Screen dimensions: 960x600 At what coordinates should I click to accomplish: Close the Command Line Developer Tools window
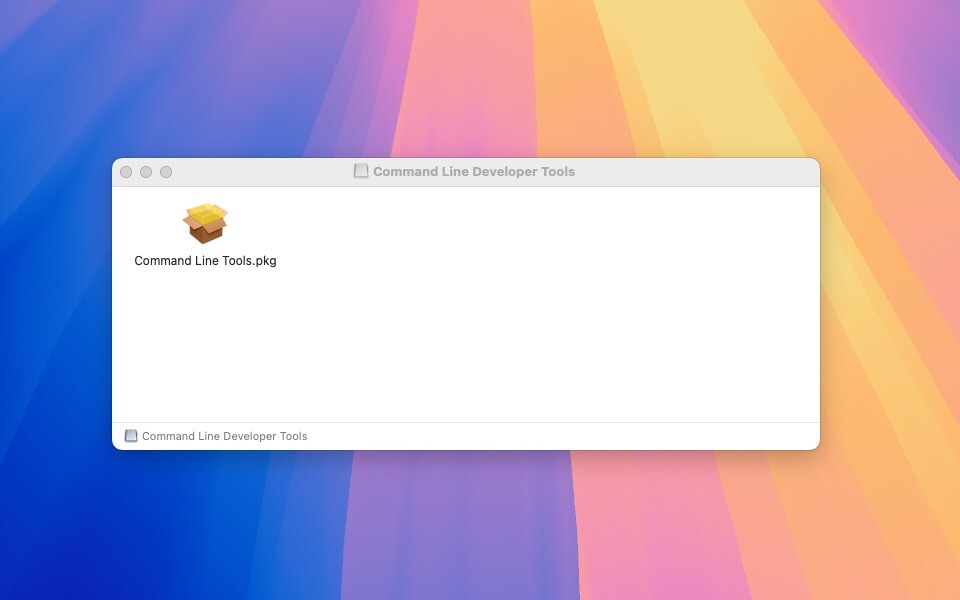click(x=126, y=172)
